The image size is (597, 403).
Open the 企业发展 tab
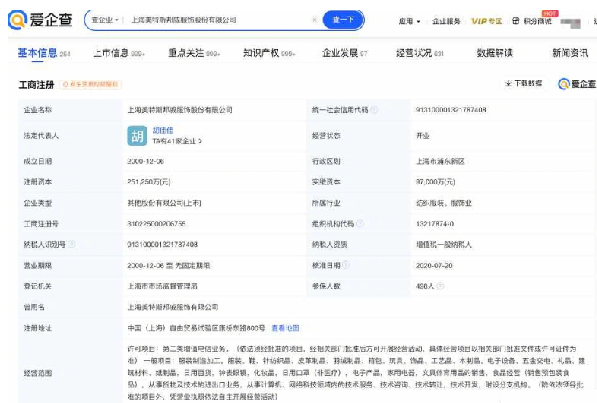tap(345, 53)
